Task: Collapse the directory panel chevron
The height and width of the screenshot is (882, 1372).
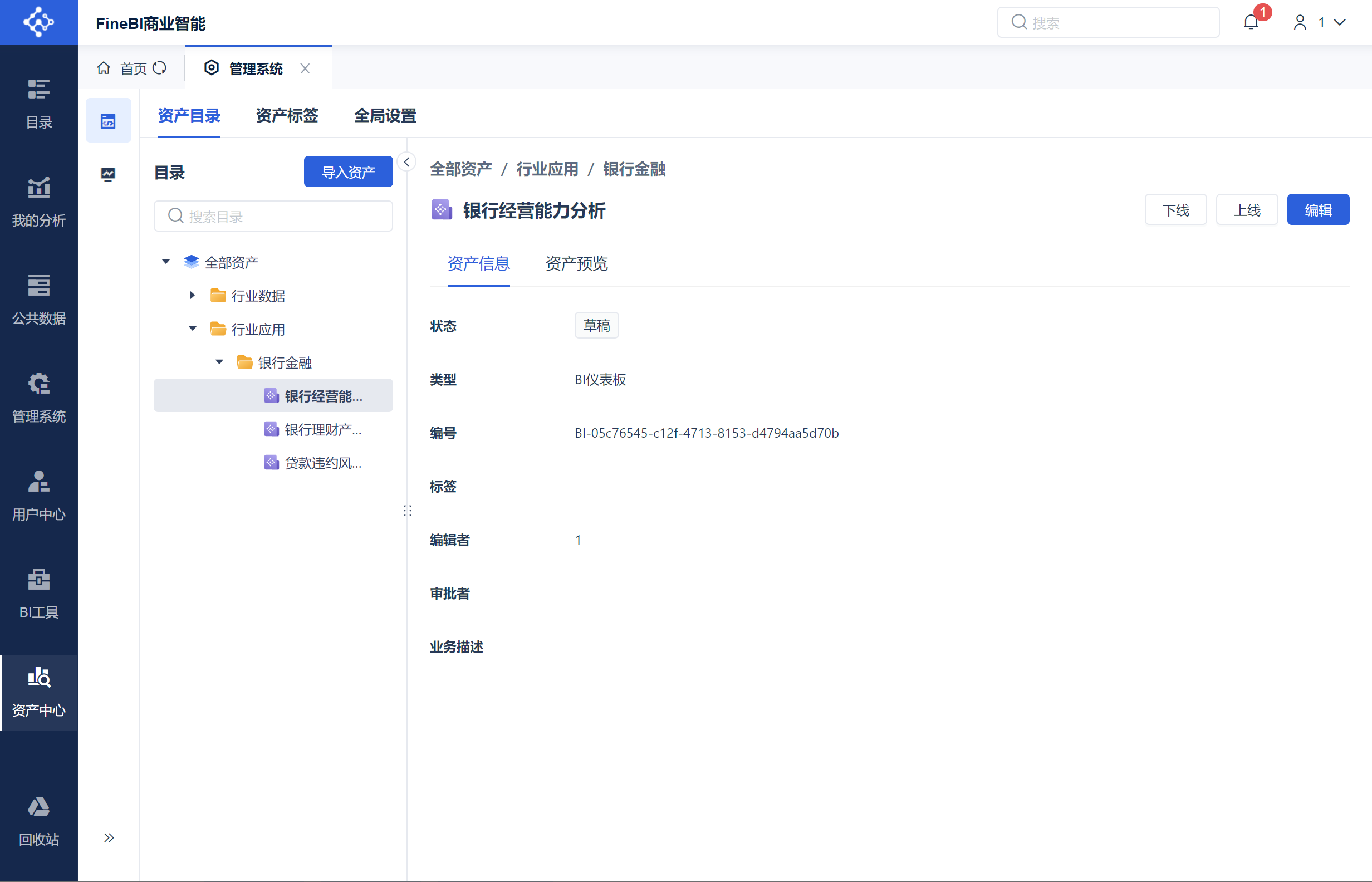Action: pos(406,162)
